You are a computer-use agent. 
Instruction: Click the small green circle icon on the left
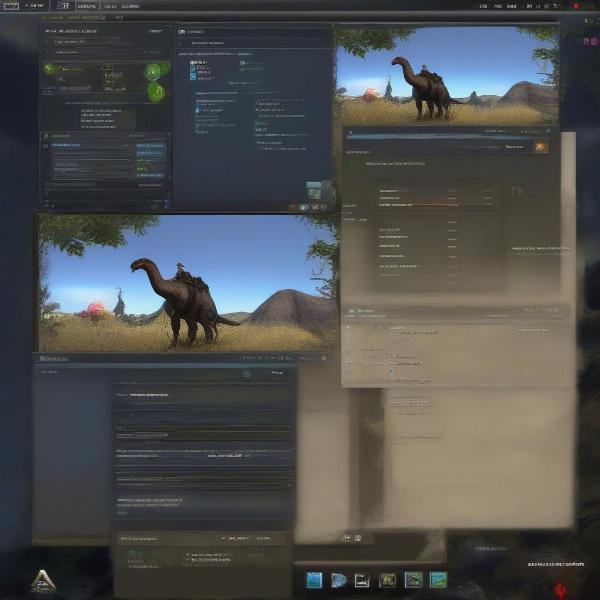coord(48,68)
